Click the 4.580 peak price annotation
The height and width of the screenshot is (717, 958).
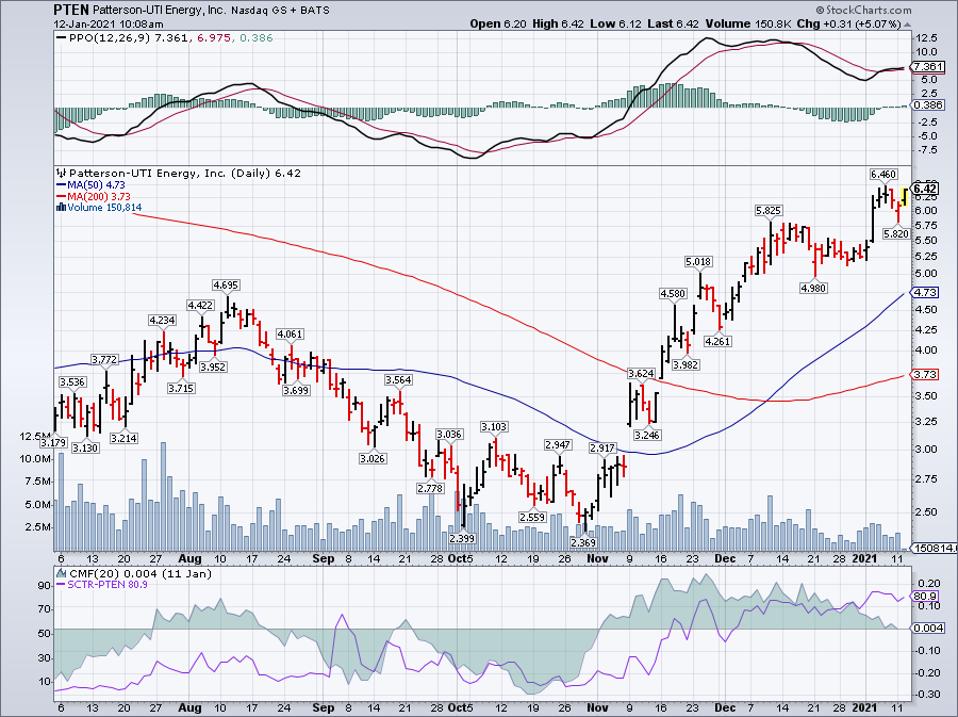pos(673,294)
